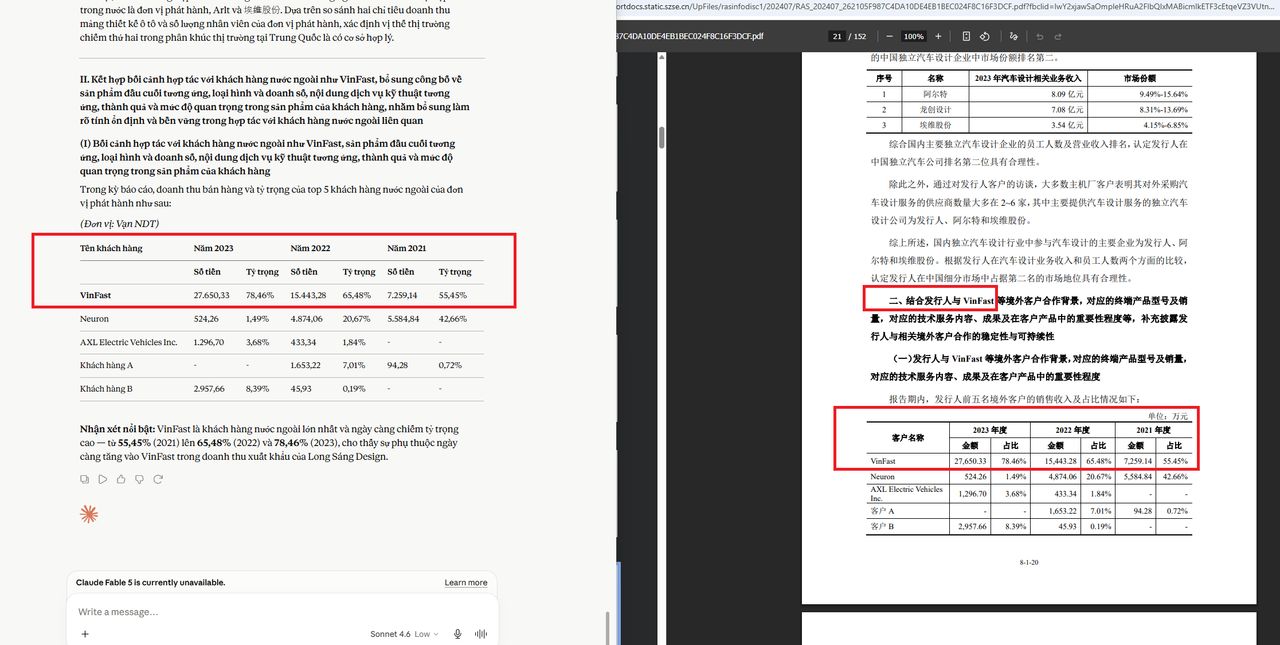Image resolution: width=1280 pixels, height=645 pixels.
Task: Click 'VinFast' cell in PDF table
Action: 883,461
